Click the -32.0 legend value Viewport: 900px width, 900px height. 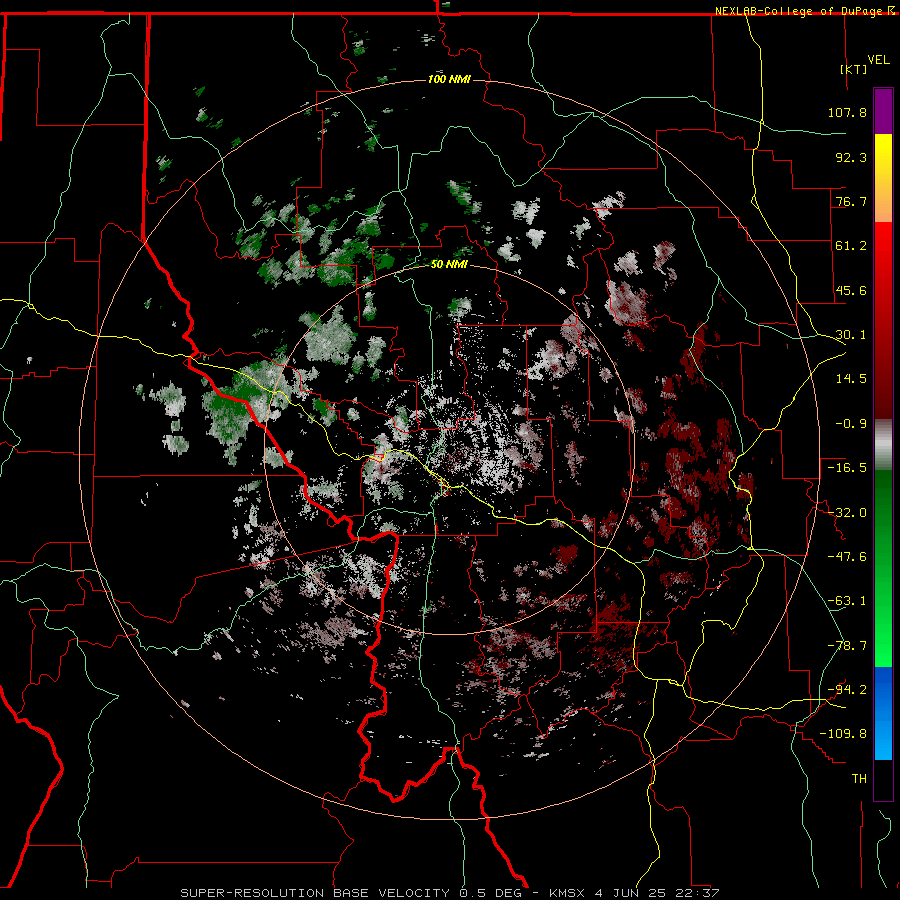(x=847, y=513)
